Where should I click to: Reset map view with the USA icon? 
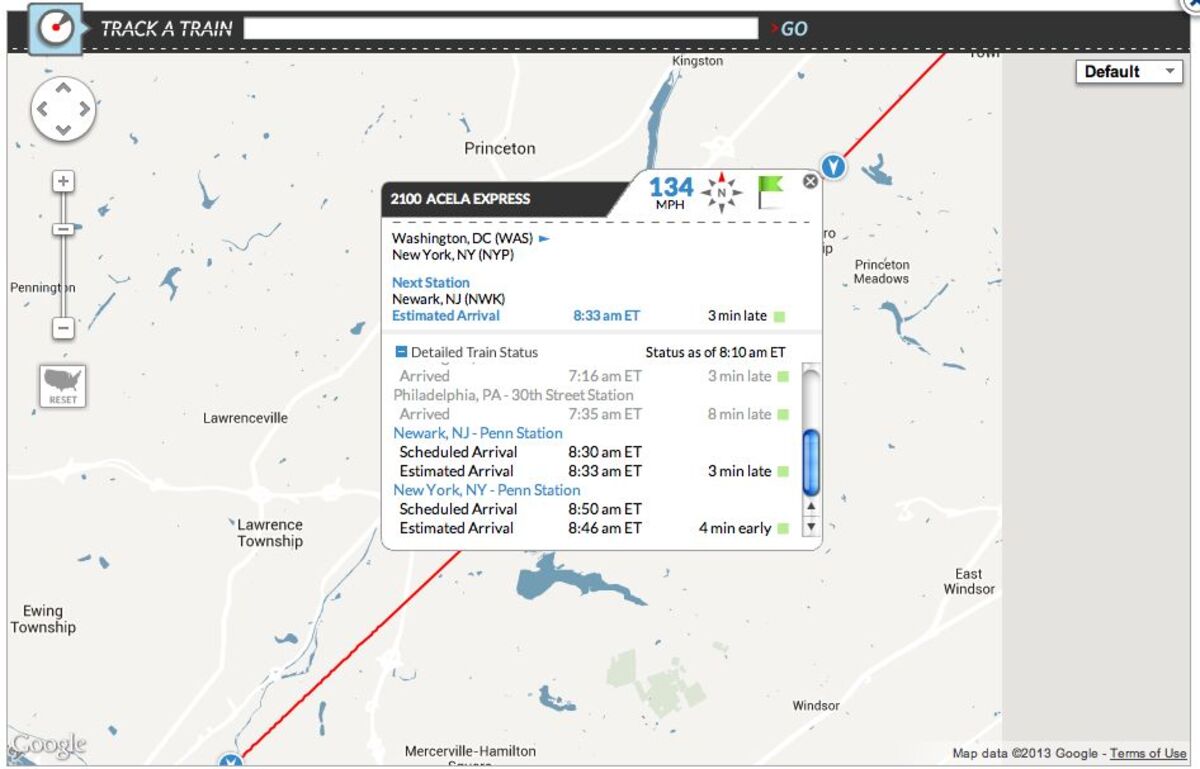click(x=63, y=385)
